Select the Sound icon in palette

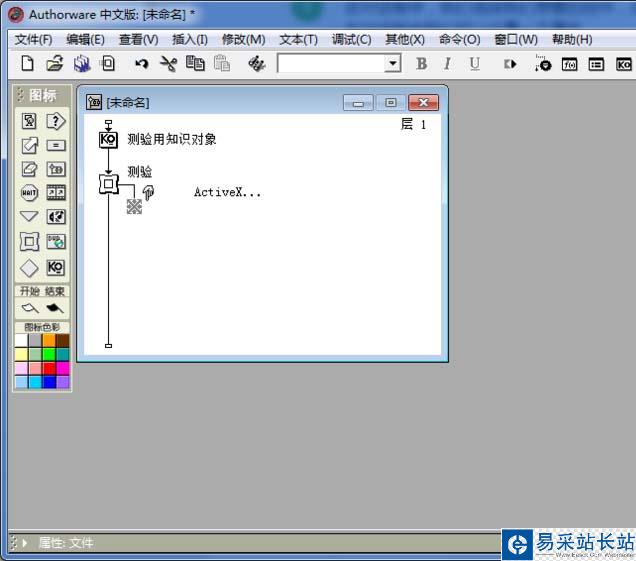point(56,217)
